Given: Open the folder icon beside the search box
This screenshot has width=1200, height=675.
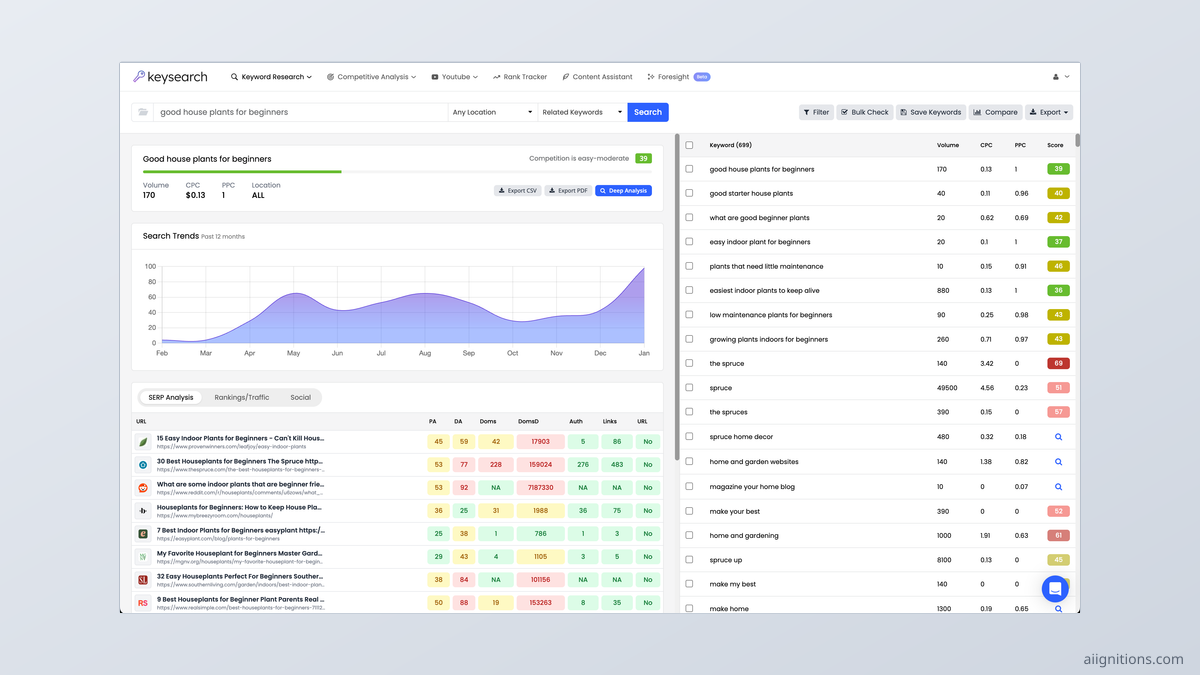Looking at the screenshot, I should pos(143,112).
